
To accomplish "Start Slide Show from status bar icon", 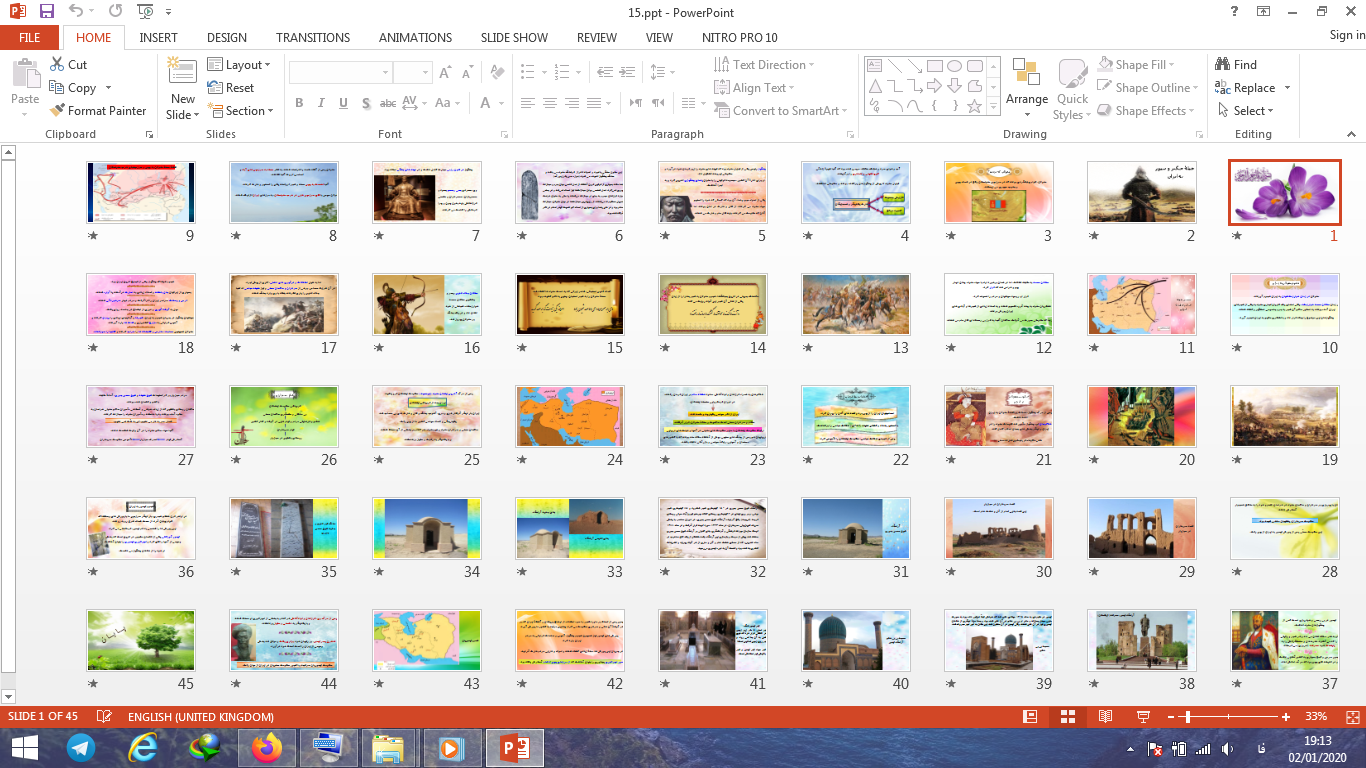I will click(1143, 717).
